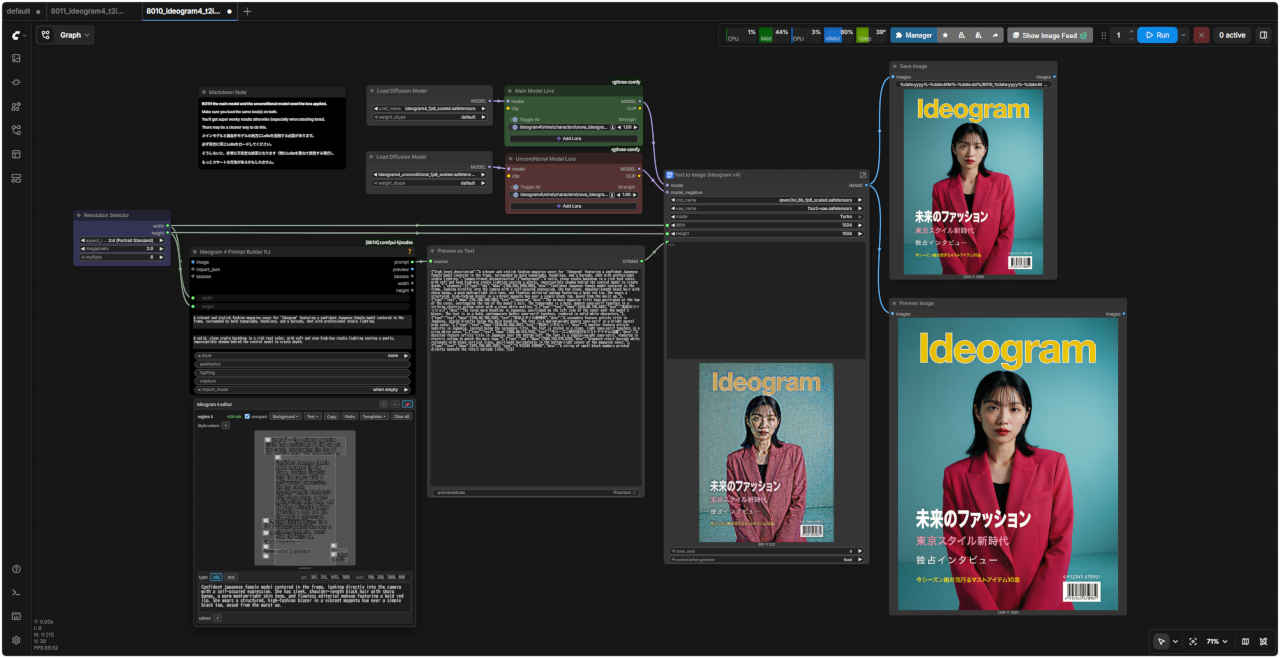Open a new workflow tab with plus
The width and height of the screenshot is (1280, 658).
point(248,11)
